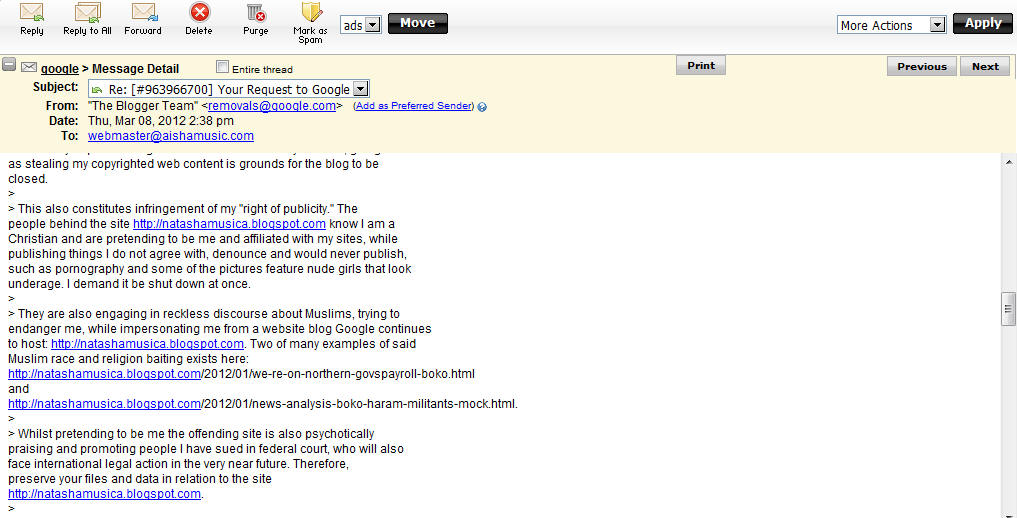Click the scrollbar up arrow
This screenshot has height=518, width=1017.
click(1009, 161)
